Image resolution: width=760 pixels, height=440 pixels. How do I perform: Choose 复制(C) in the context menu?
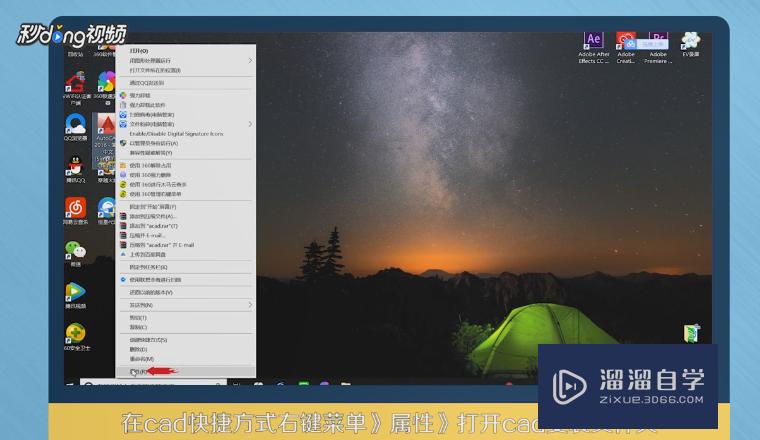186,327
